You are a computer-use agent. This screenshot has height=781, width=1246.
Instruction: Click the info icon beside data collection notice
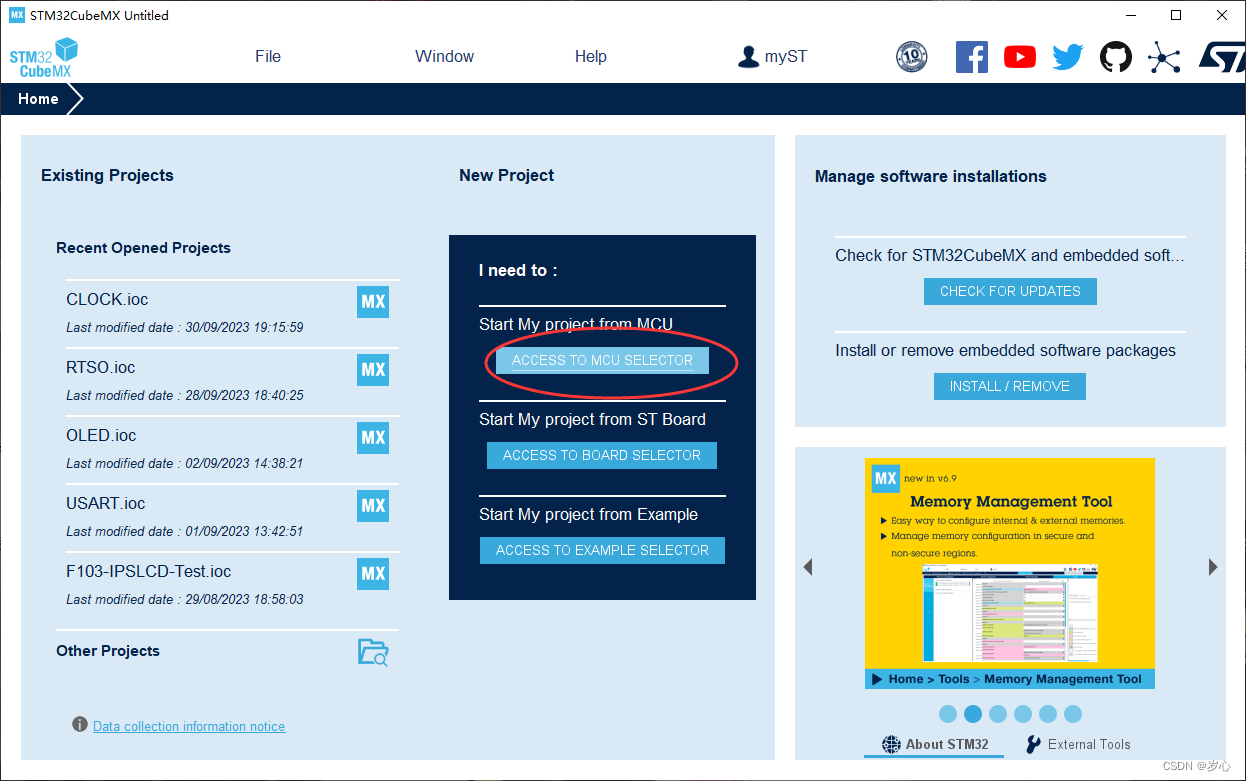(80, 725)
